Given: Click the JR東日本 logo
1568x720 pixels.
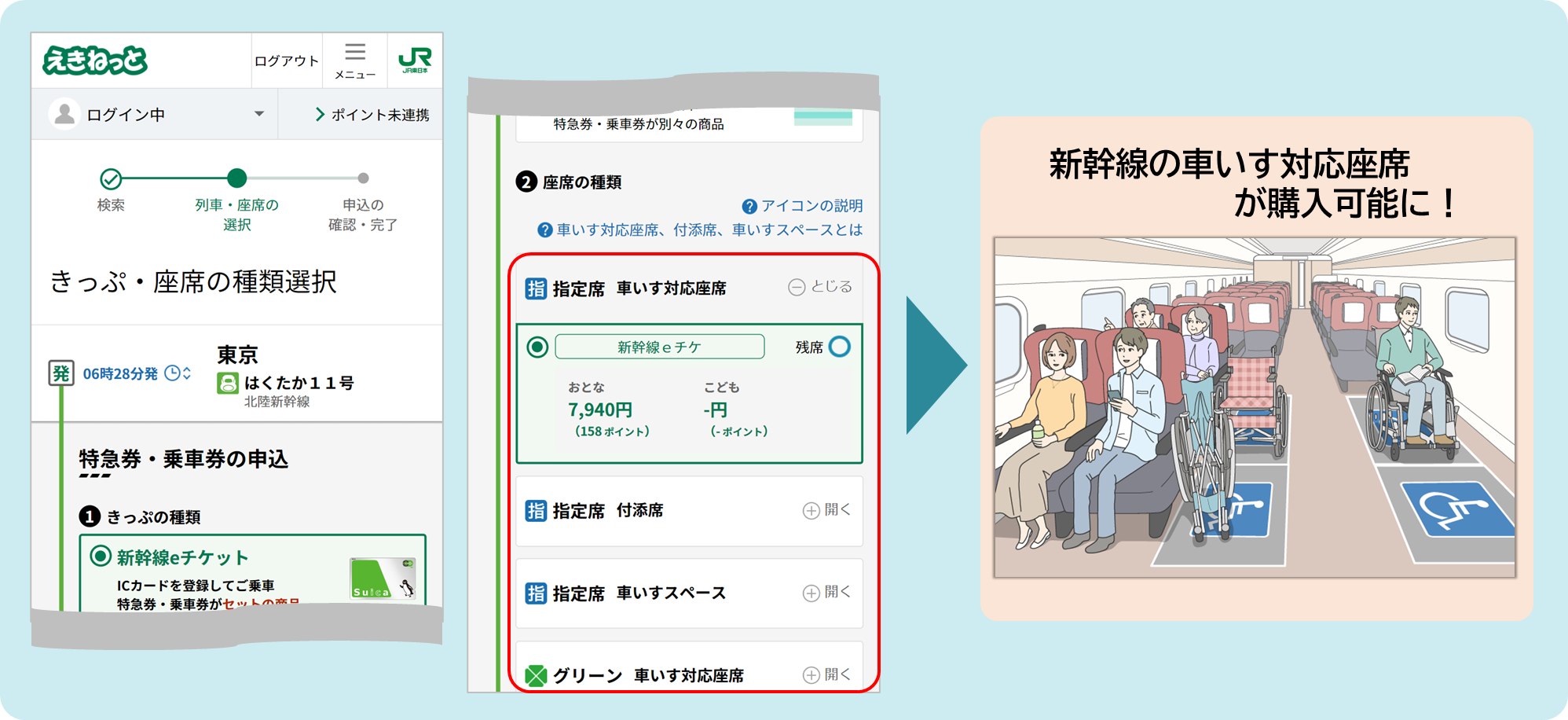Looking at the screenshot, I should [x=415, y=61].
